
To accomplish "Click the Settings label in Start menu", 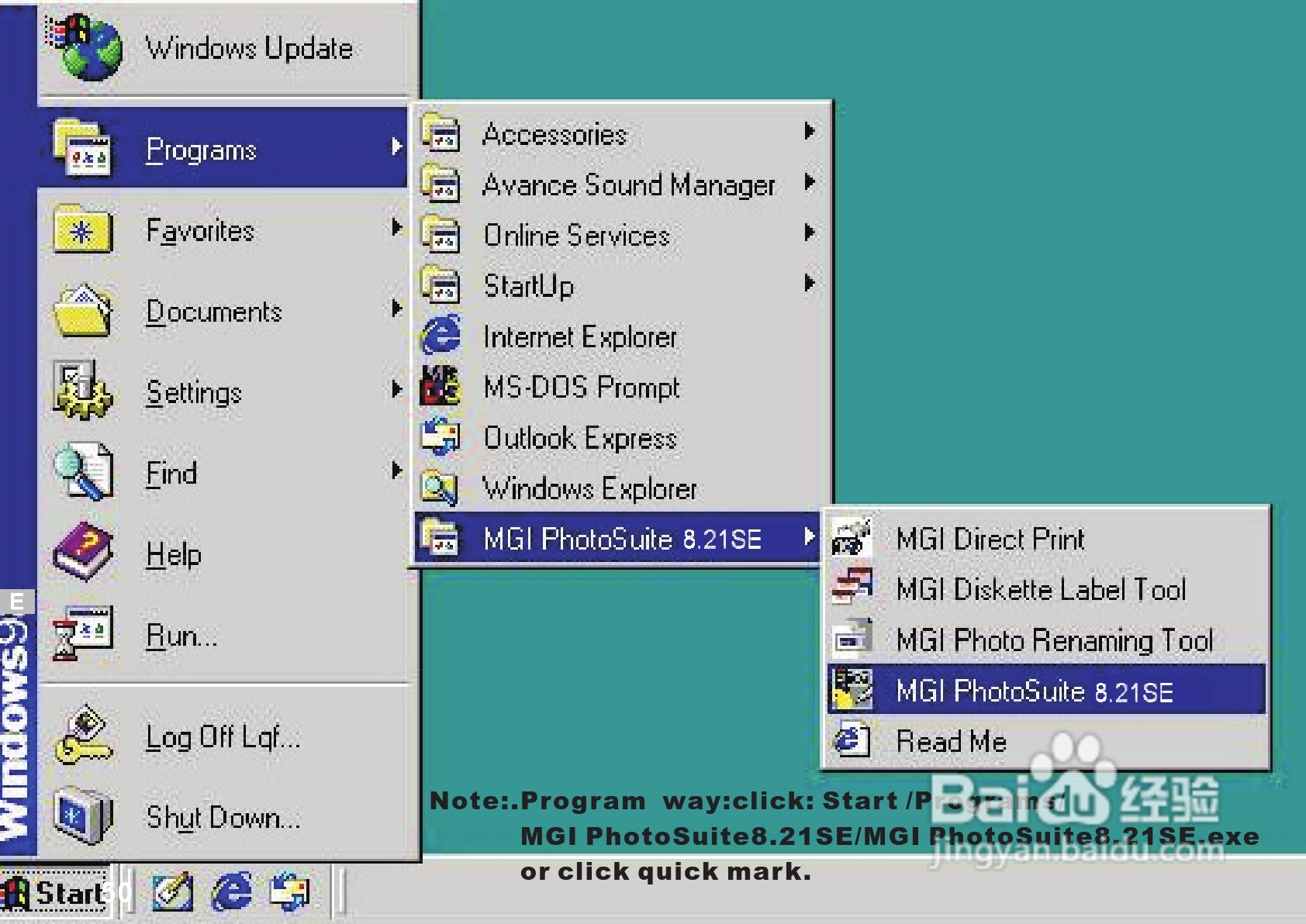I will click(194, 392).
